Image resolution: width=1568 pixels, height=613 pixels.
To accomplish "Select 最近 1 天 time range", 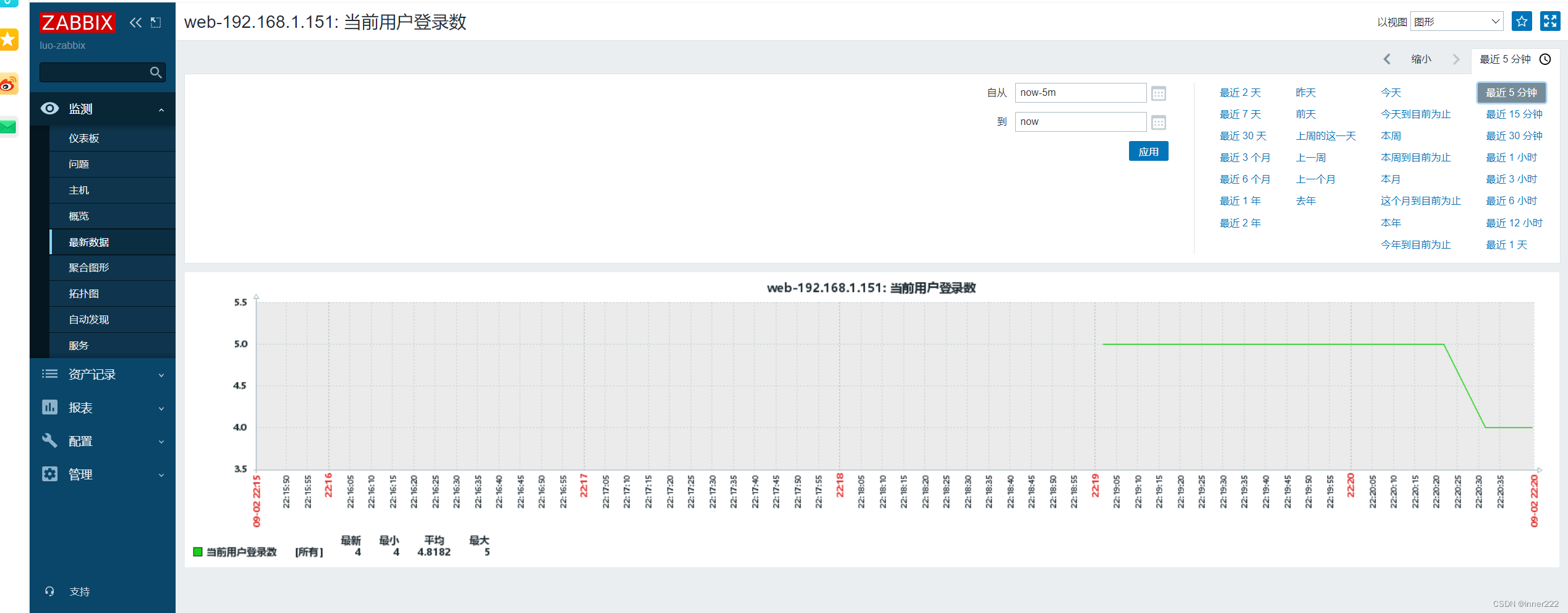I will [1506, 245].
